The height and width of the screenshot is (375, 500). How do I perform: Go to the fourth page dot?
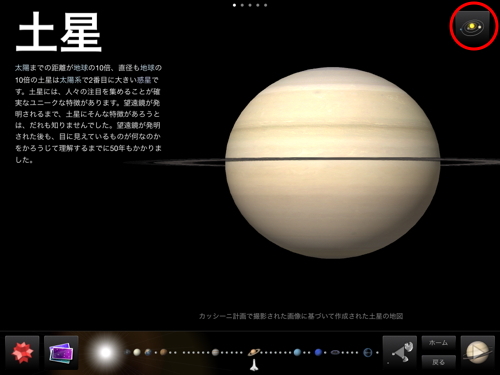[258, 5]
